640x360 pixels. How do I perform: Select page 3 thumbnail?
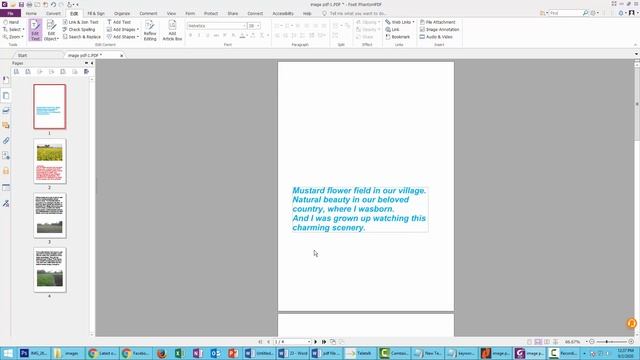(49, 215)
